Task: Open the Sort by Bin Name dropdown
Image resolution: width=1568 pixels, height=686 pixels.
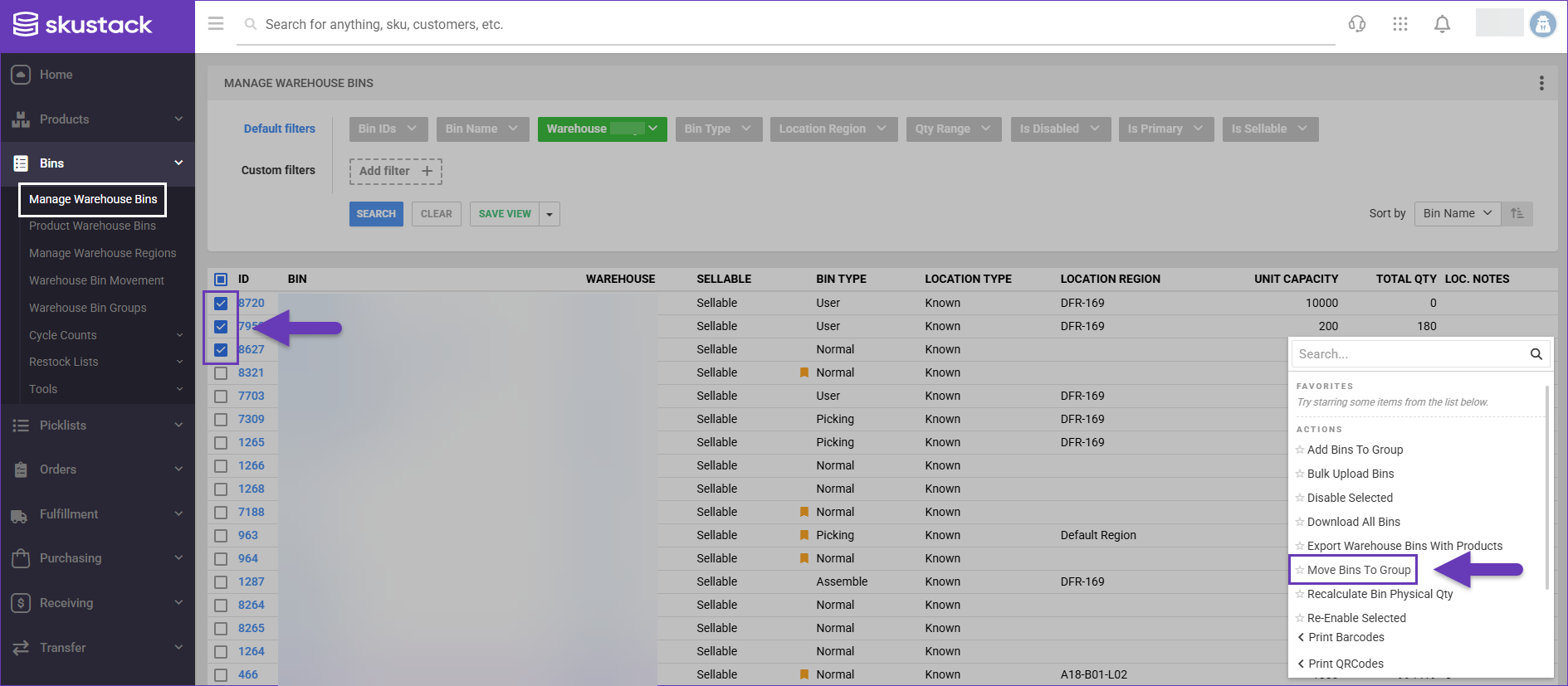Action: (x=1457, y=214)
